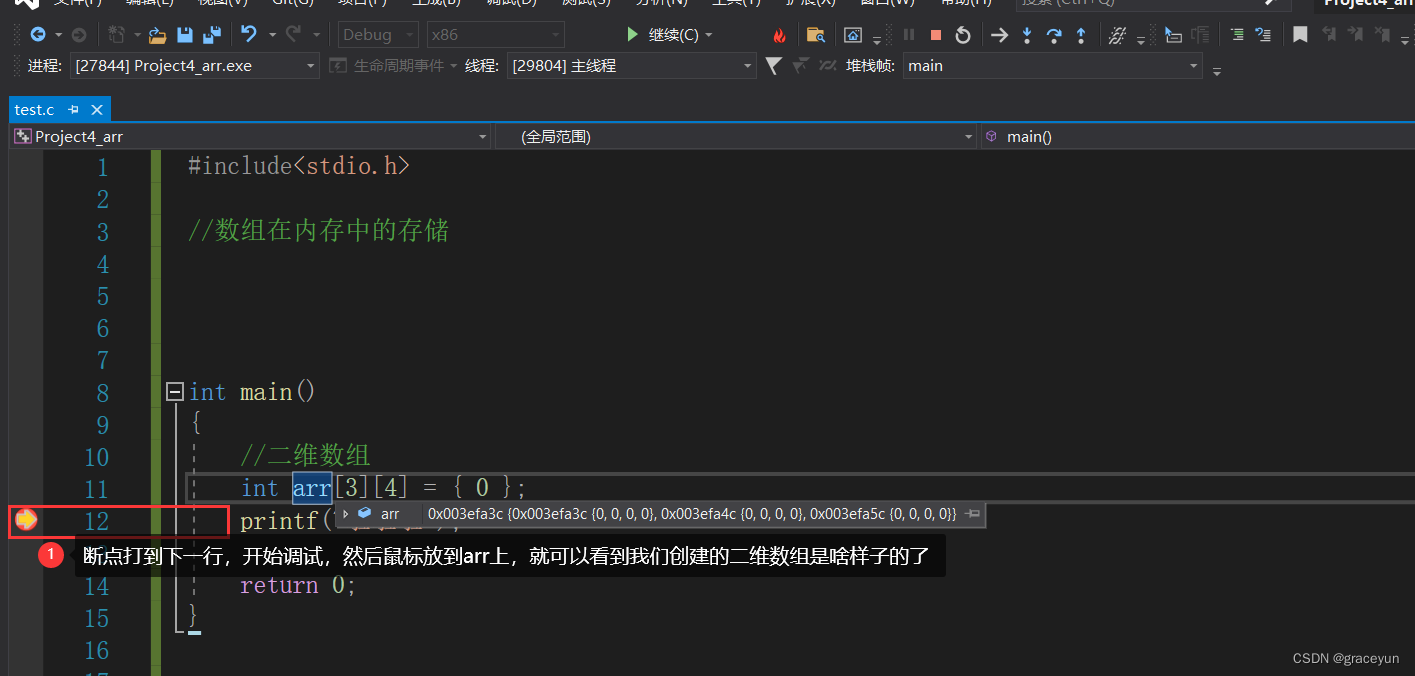Image resolution: width=1415 pixels, height=676 pixels.
Task: Open the main() member navigation dropdown
Action: tap(1196, 137)
